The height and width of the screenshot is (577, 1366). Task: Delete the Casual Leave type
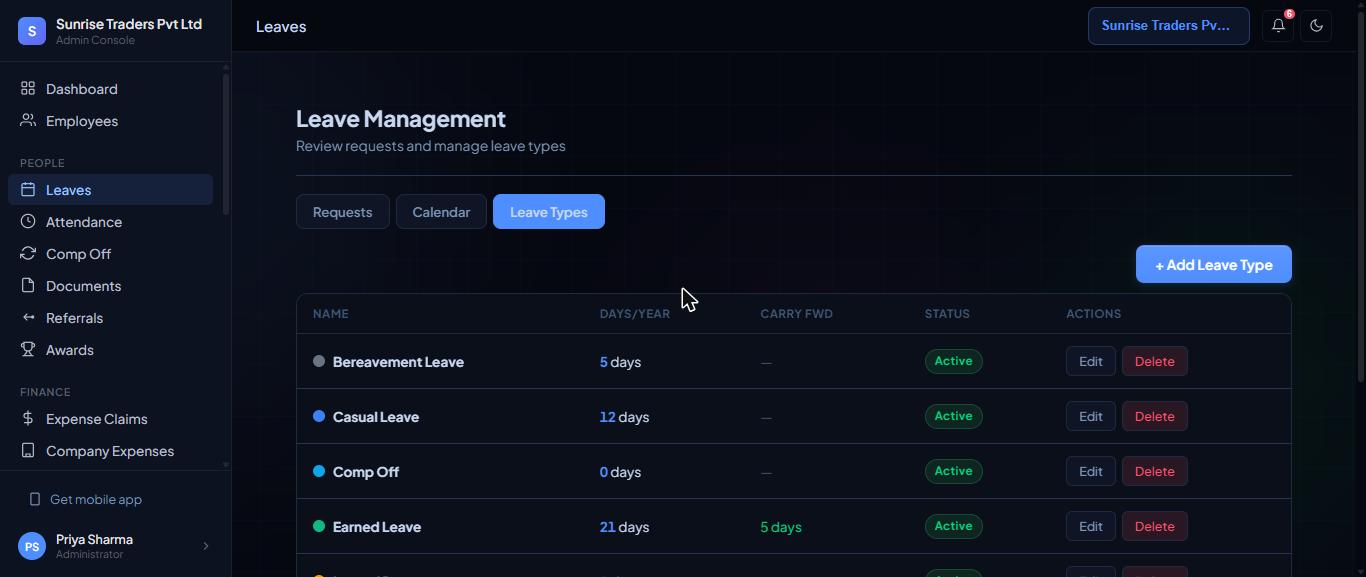click(1155, 416)
